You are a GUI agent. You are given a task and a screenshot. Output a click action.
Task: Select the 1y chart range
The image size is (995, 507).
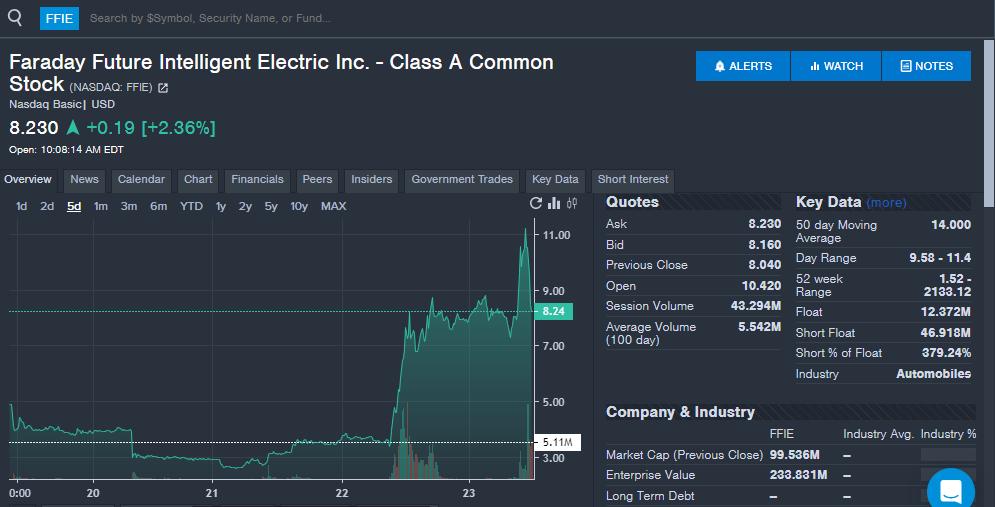click(221, 206)
